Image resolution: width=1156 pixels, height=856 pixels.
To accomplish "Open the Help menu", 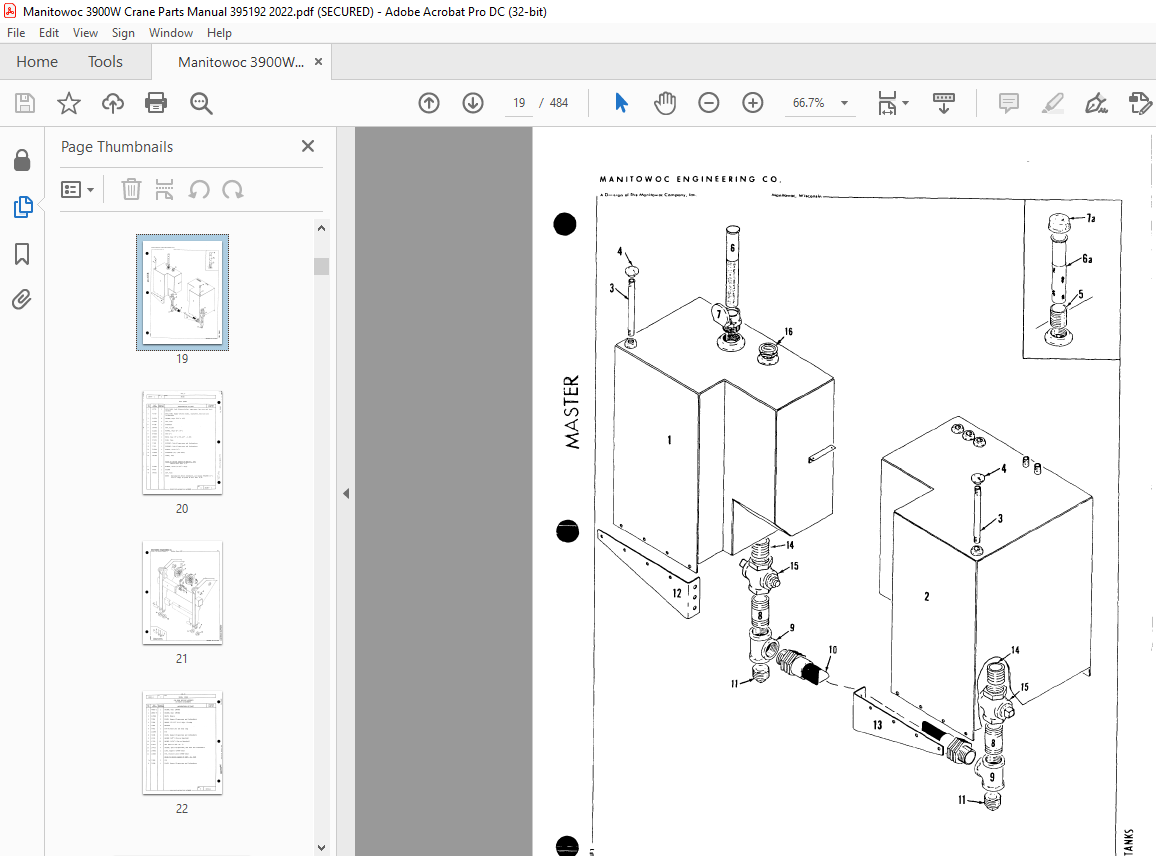I will pyautogui.click(x=219, y=33).
